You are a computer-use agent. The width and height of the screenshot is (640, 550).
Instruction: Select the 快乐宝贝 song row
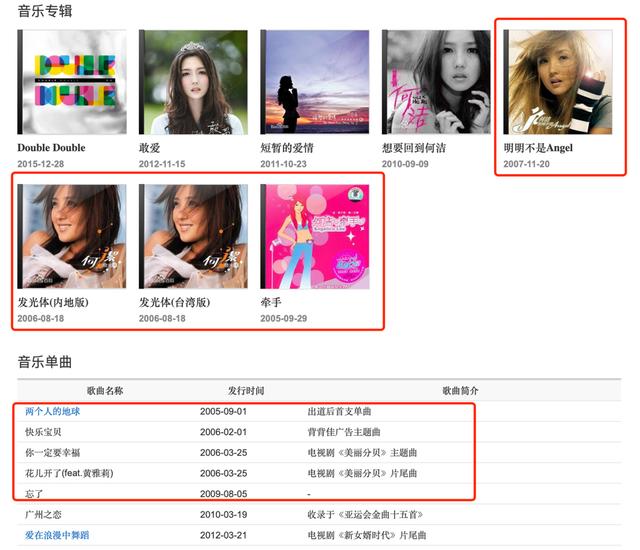coord(319,432)
